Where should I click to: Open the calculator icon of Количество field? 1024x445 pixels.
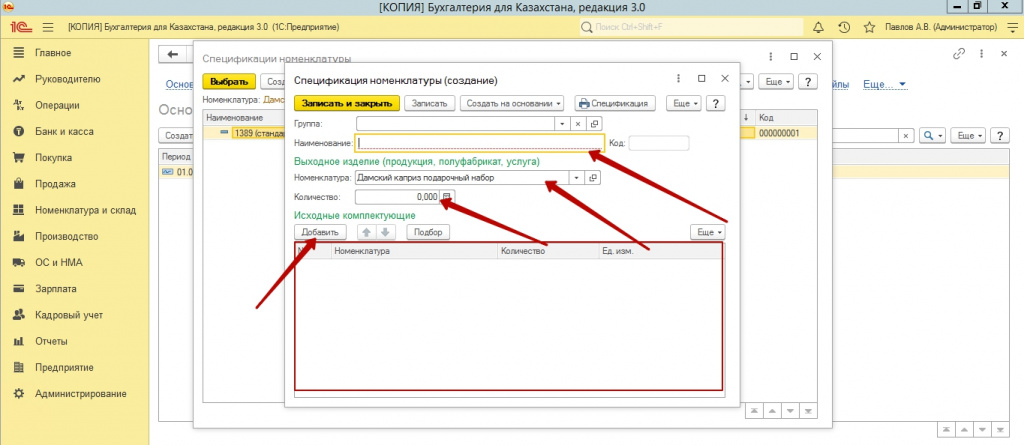[447, 197]
